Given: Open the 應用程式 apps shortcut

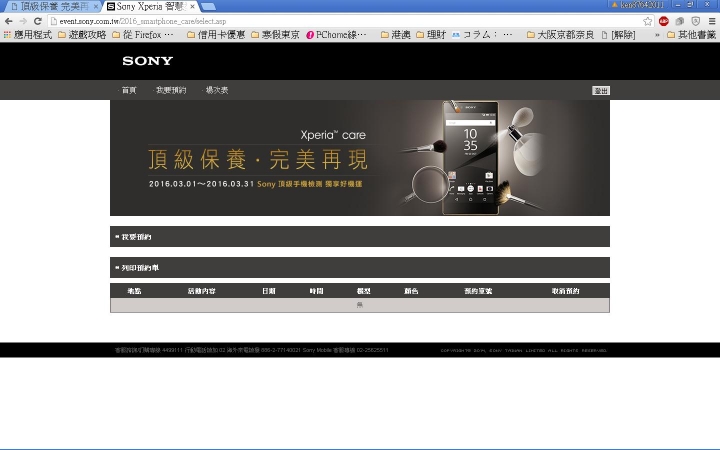Looking at the screenshot, I should tap(28, 35).
